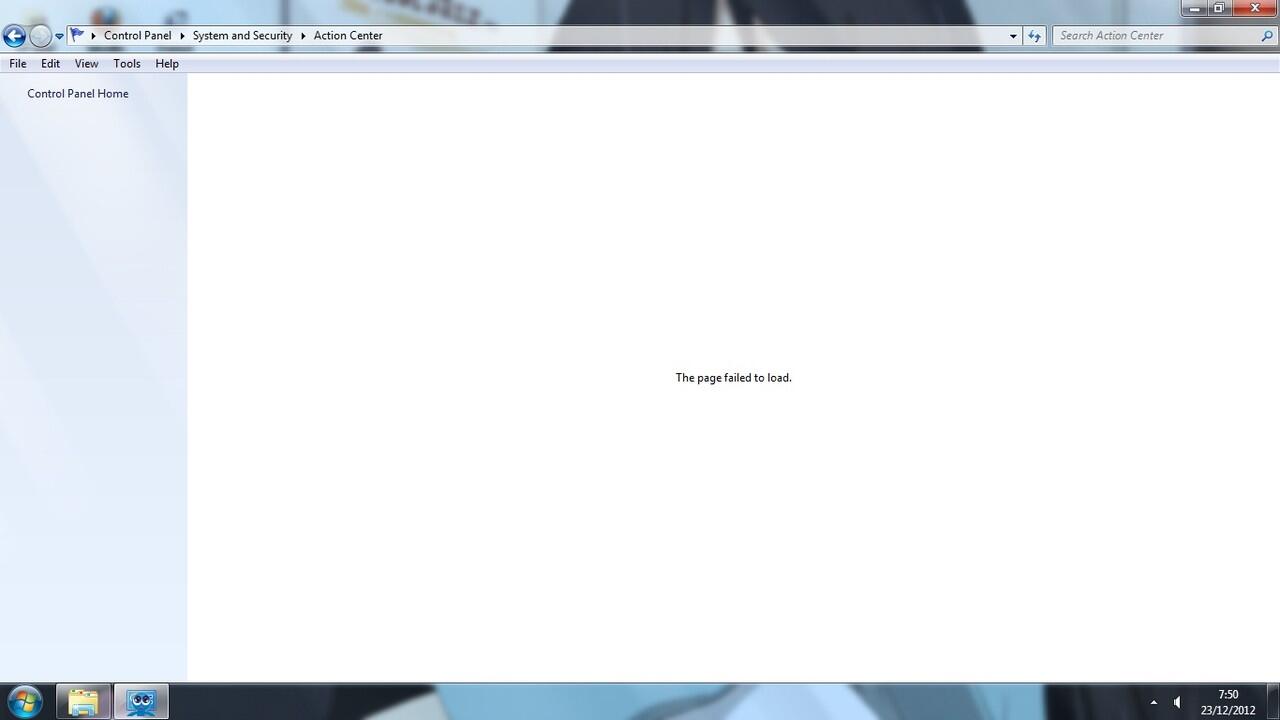Open the Edit menu
This screenshot has width=1280, height=720.
[x=51, y=64]
